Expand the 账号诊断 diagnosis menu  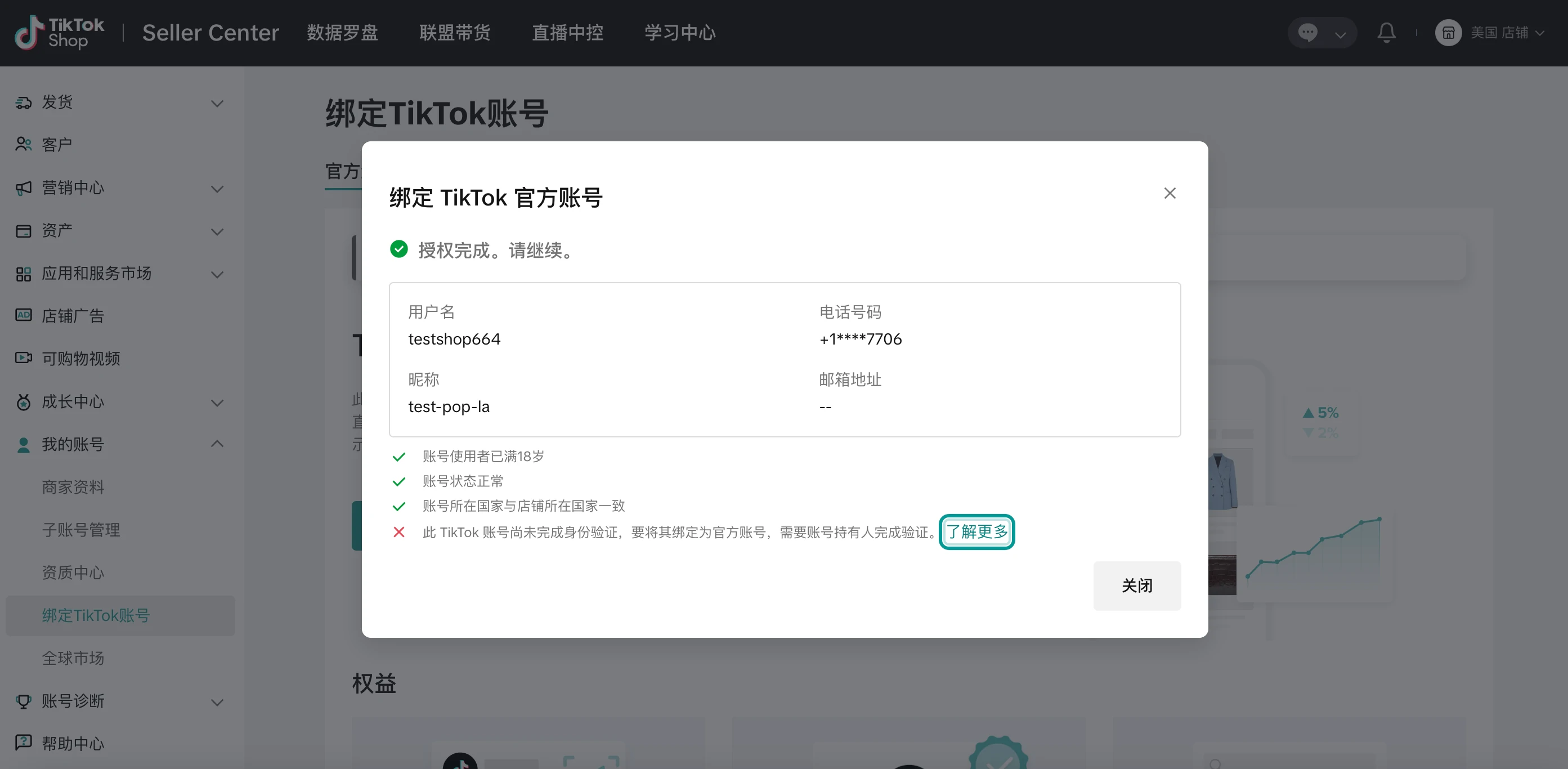pos(217,702)
